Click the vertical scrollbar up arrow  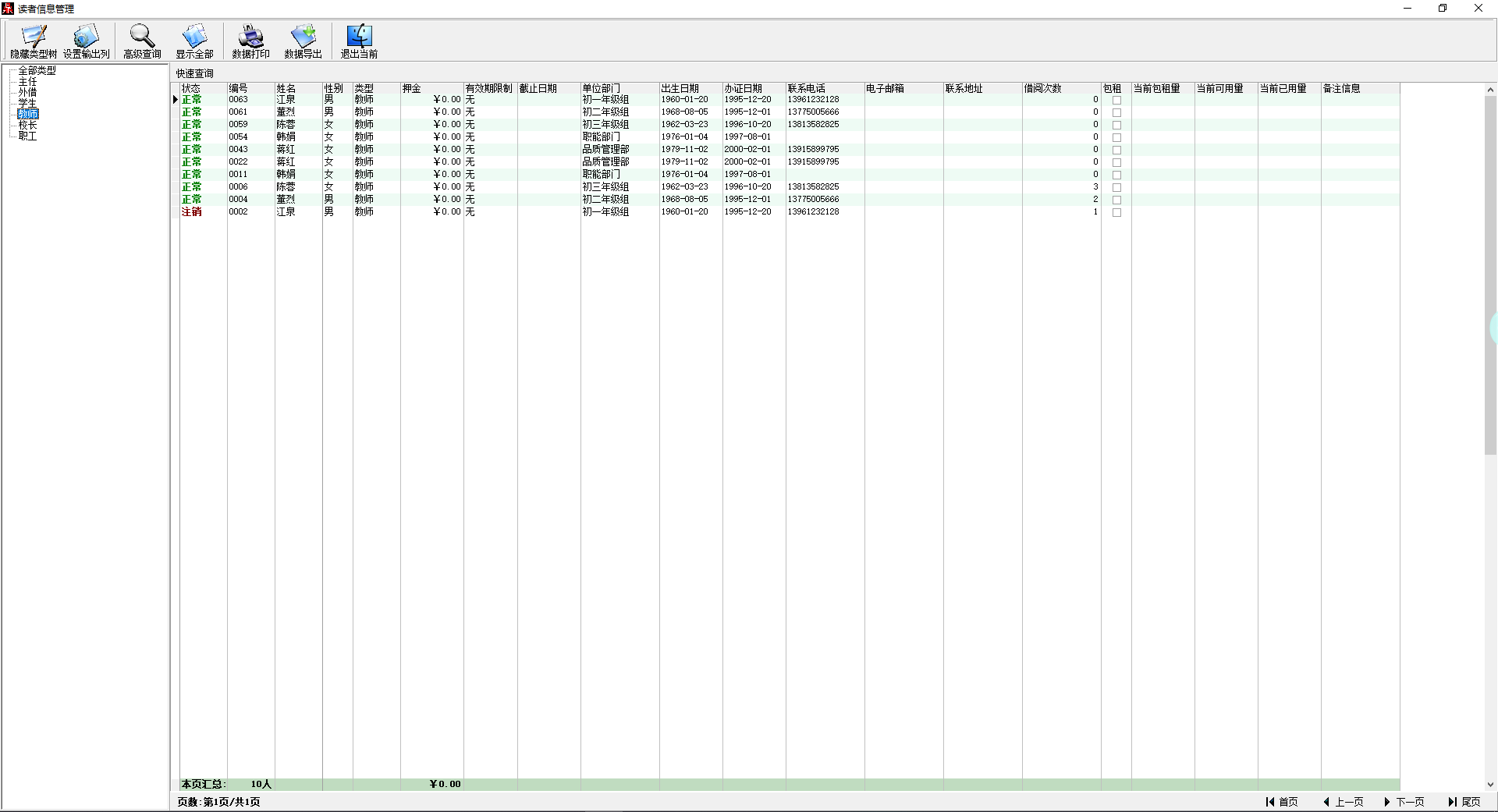click(x=1490, y=90)
